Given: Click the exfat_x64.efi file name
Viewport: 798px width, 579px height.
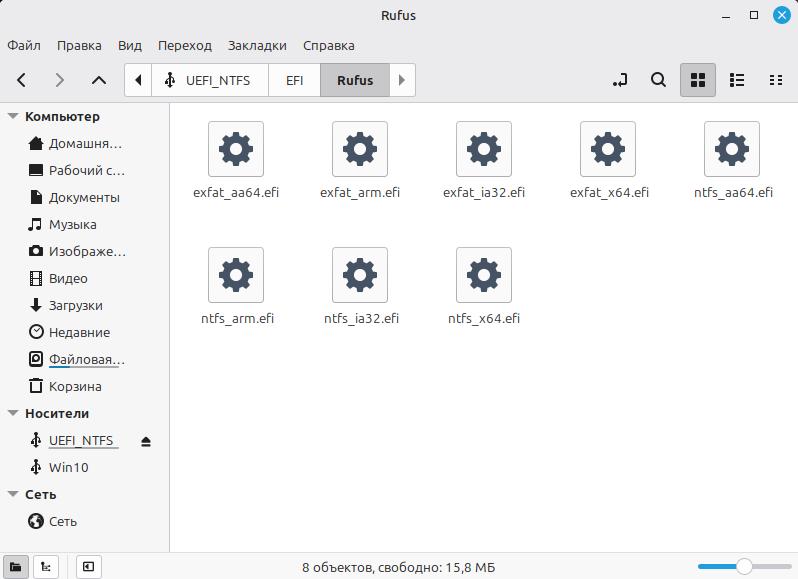Looking at the screenshot, I should (609, 192).
